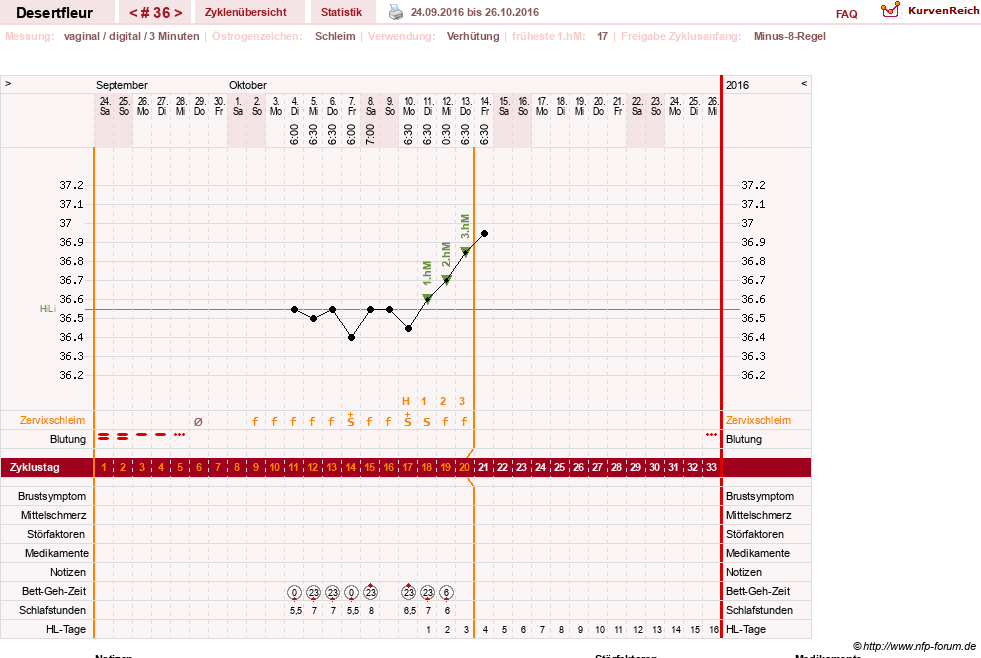Click the 2.hM marker triangle
The image size is (981, 658).
pyautogui.click(x=446, y=280)
